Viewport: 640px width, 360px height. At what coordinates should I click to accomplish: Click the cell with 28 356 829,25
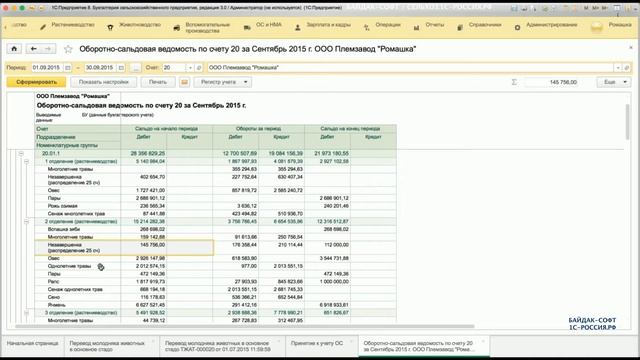(144, 153)
